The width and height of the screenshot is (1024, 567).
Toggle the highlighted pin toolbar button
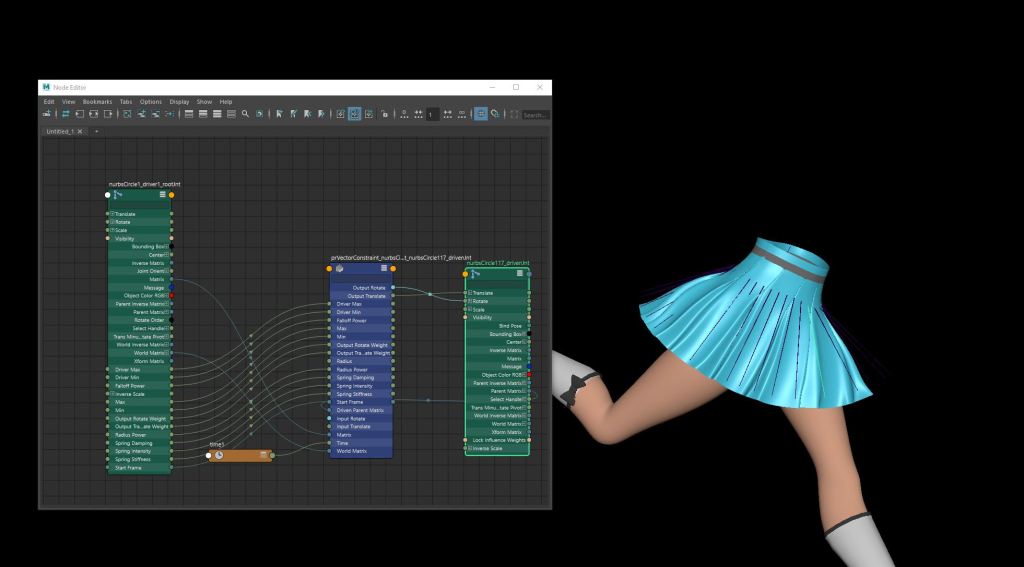[355, 114]
